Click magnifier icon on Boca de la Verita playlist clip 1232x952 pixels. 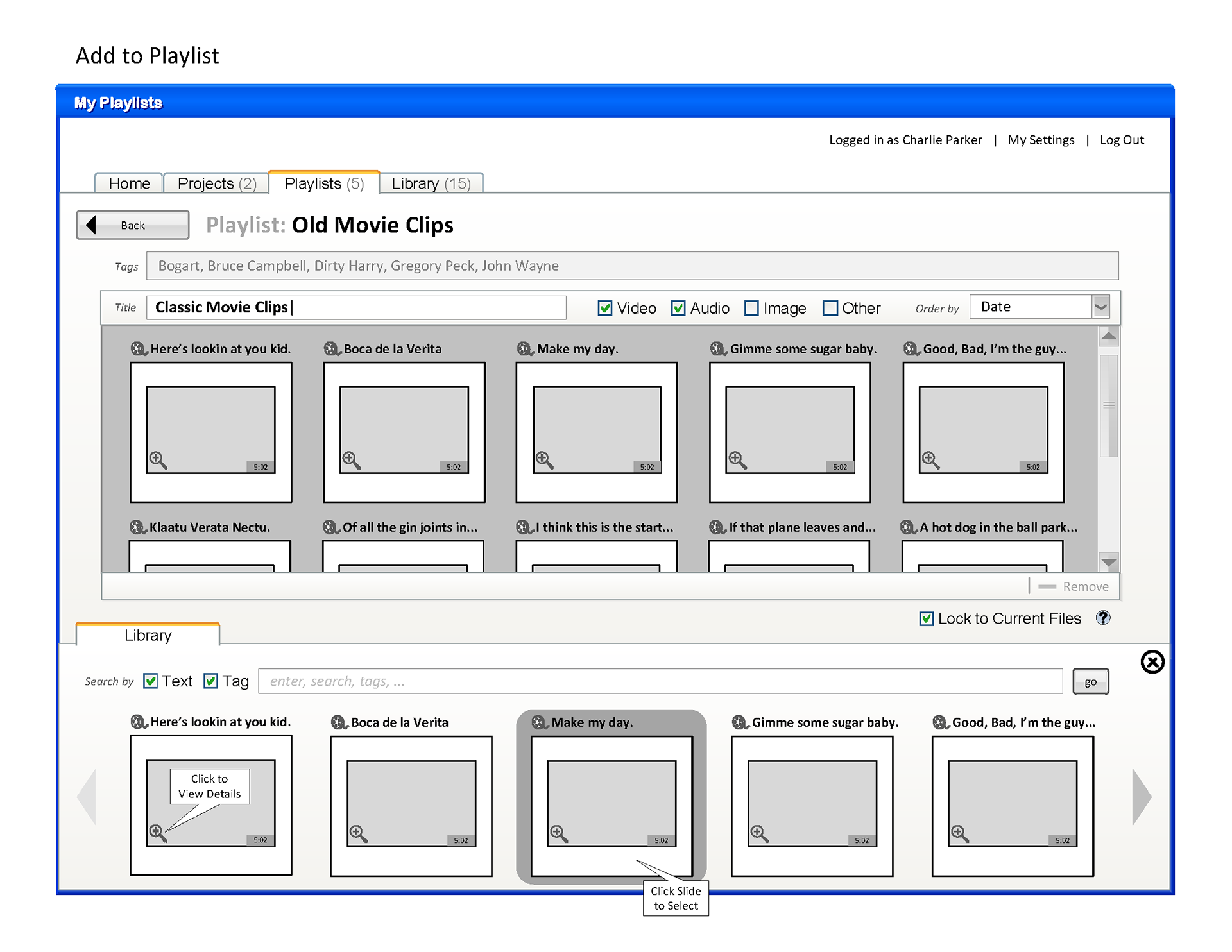[x=351, y=459]
